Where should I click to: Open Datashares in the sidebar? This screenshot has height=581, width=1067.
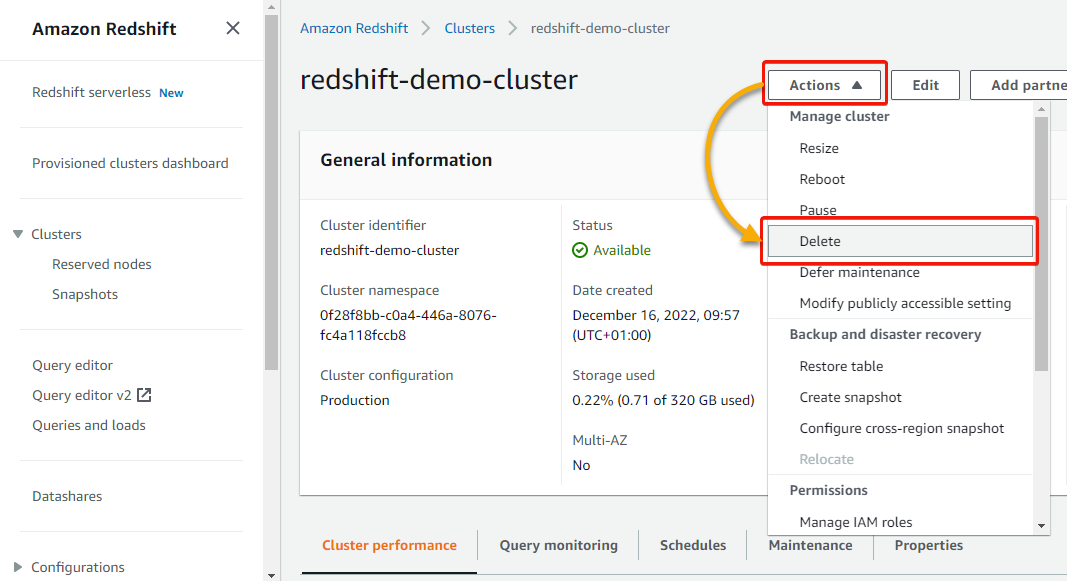click(x=67, y=496)
